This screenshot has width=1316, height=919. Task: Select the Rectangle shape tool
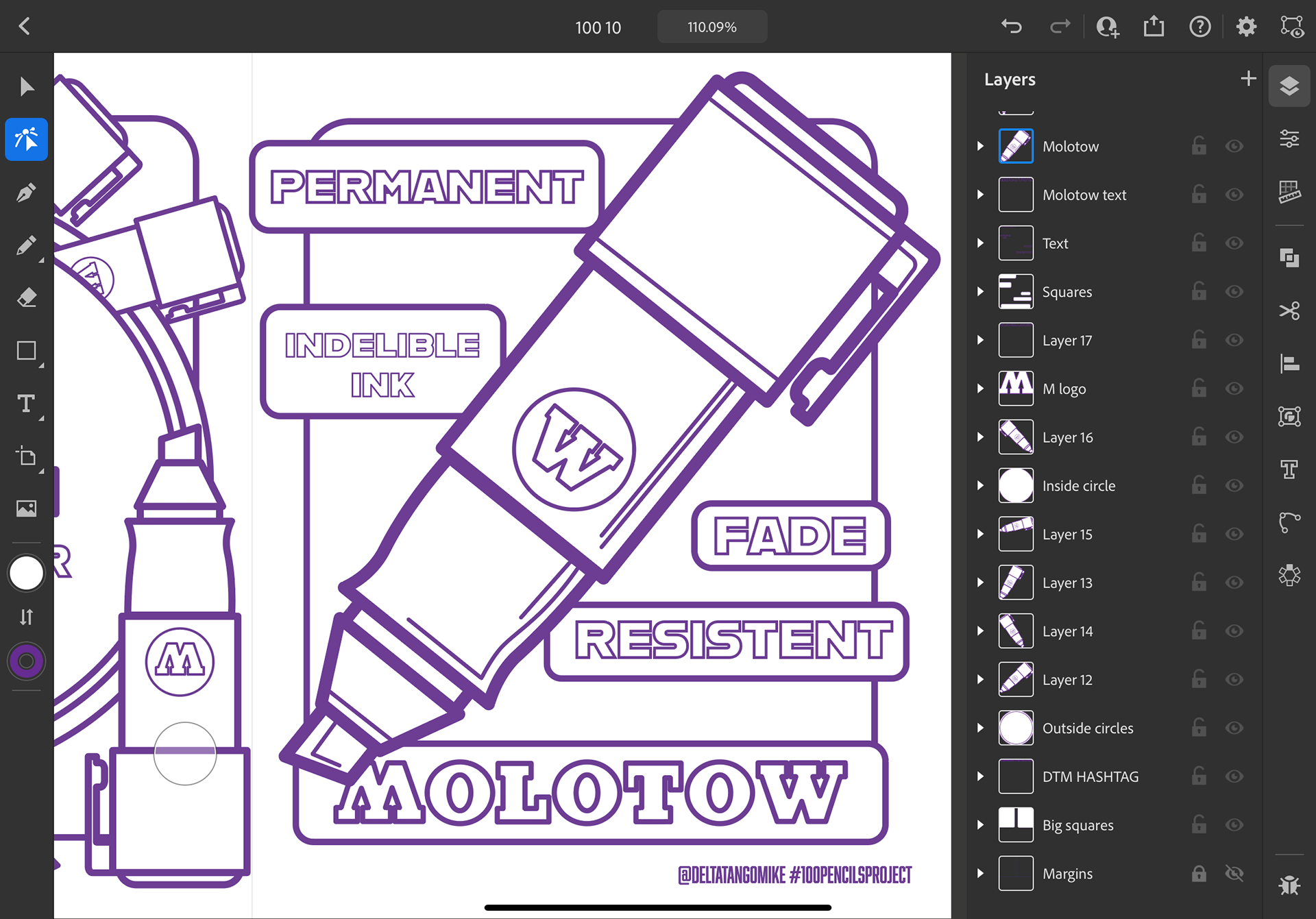point(26,351)
